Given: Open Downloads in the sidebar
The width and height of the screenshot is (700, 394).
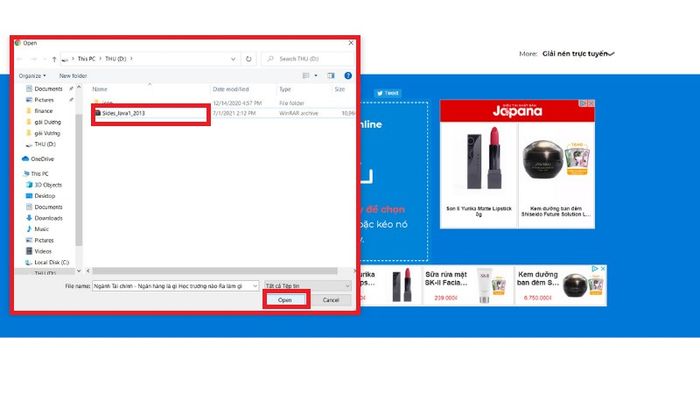Looking at the screenshot, I should point(48,218).
